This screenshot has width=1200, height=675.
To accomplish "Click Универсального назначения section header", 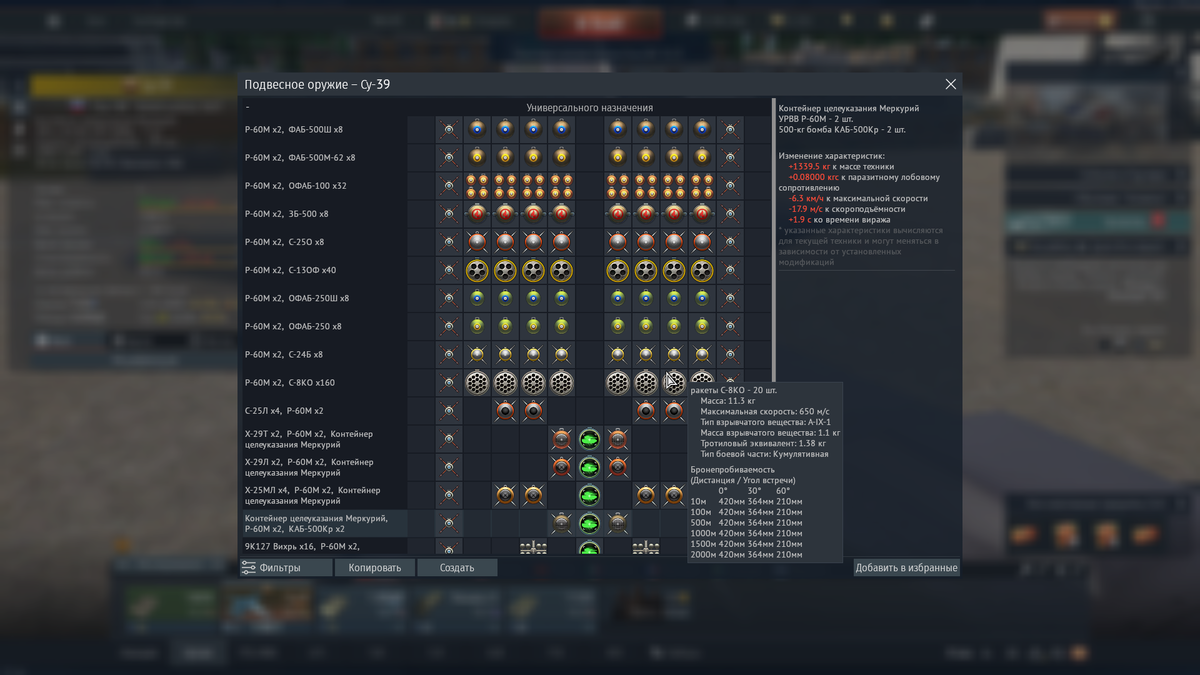I will tap(590, 107).
